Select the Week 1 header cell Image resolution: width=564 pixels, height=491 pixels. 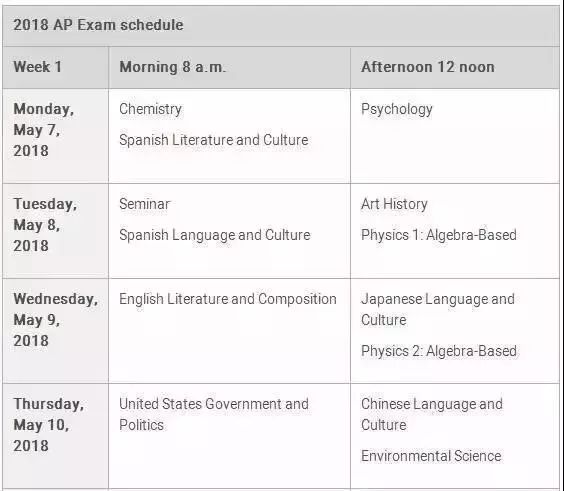click(x=55, y=67)
